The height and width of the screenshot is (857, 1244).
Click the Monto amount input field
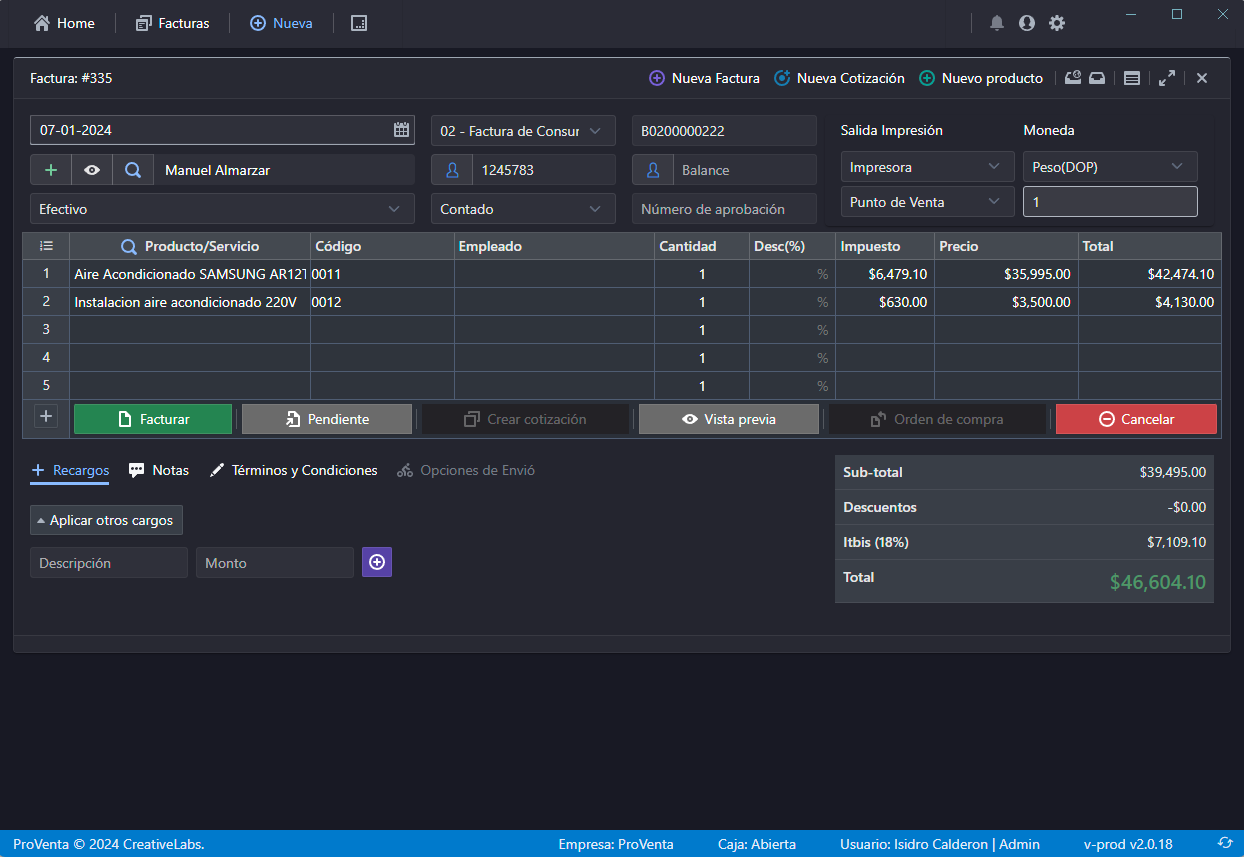274,562
